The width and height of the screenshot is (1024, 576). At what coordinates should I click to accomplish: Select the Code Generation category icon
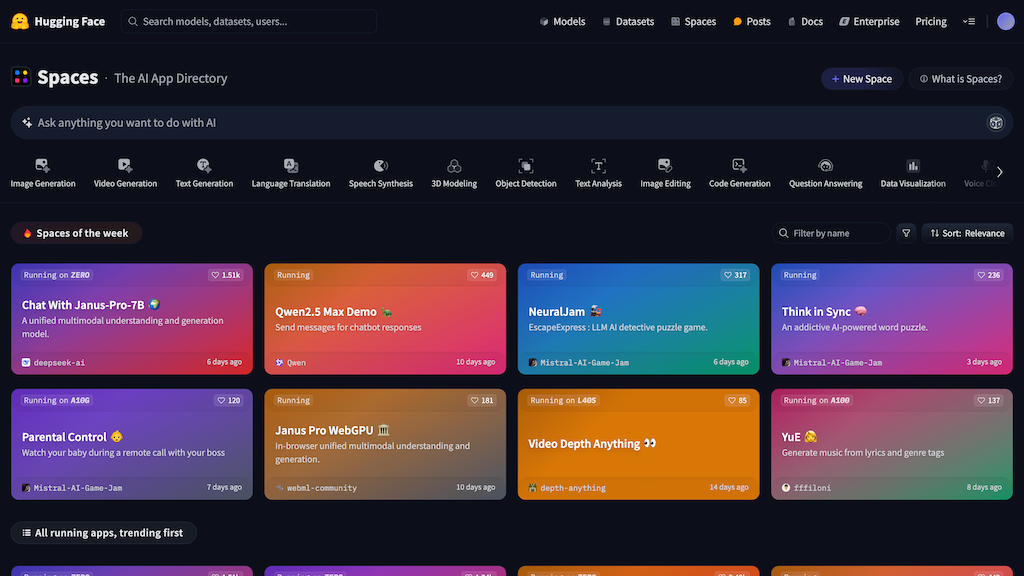click(x=739, y=166)
